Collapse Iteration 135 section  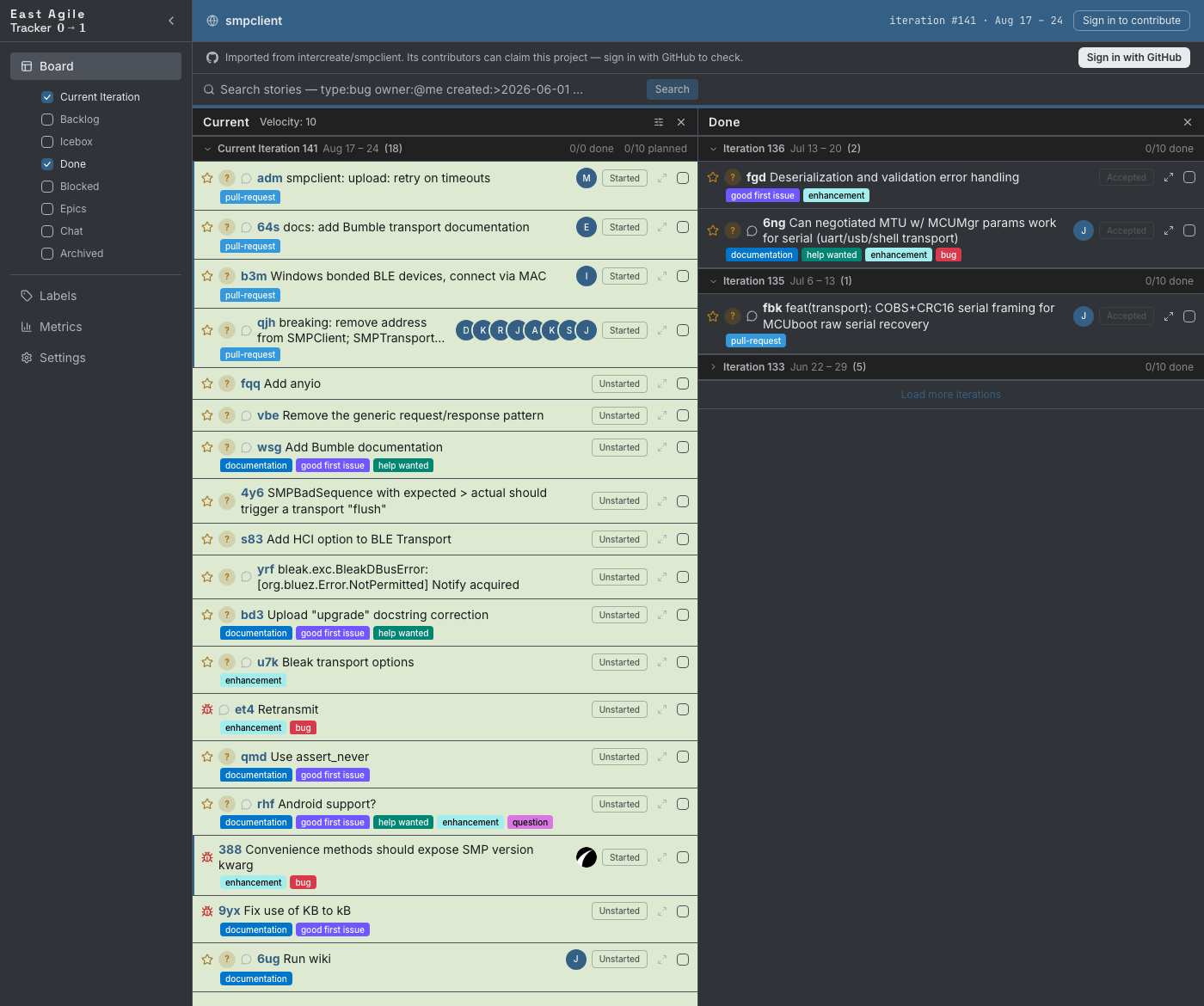click(713, 281)
